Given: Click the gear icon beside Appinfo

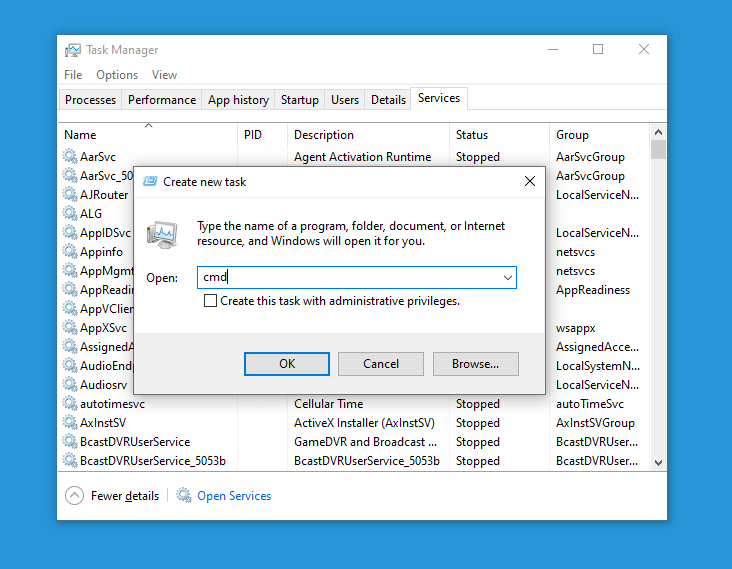Looking at the screenshot, I should (x=70, y=251).
